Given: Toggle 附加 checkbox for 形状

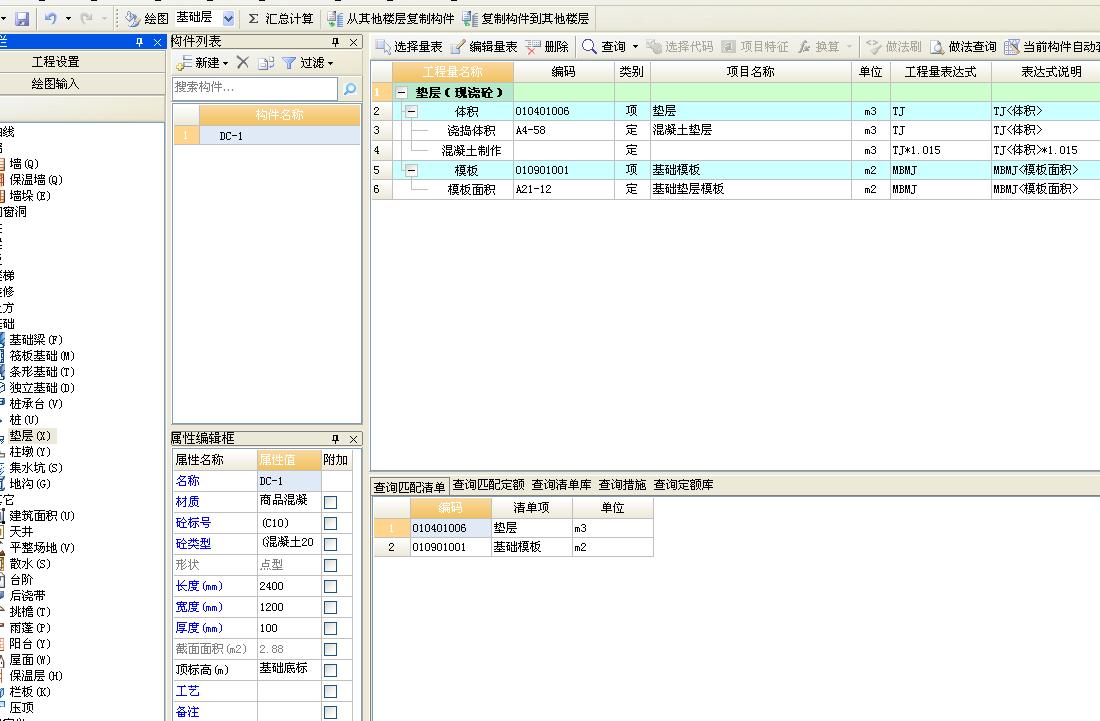Looking at the screenshot, I should 330,565.
